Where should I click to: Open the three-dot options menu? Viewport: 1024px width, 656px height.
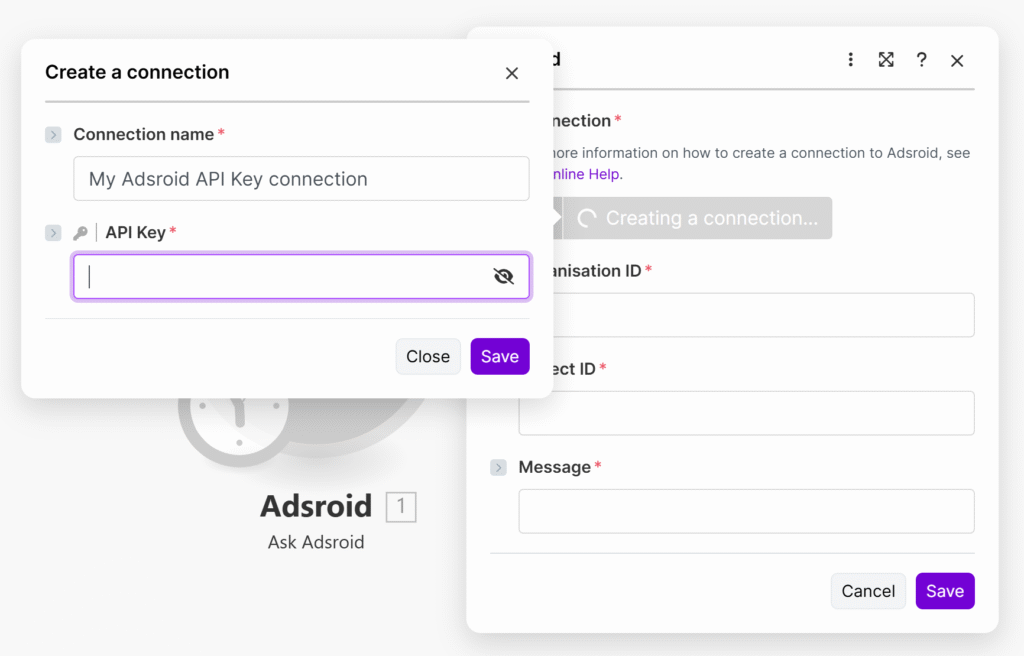coord(851,60)
